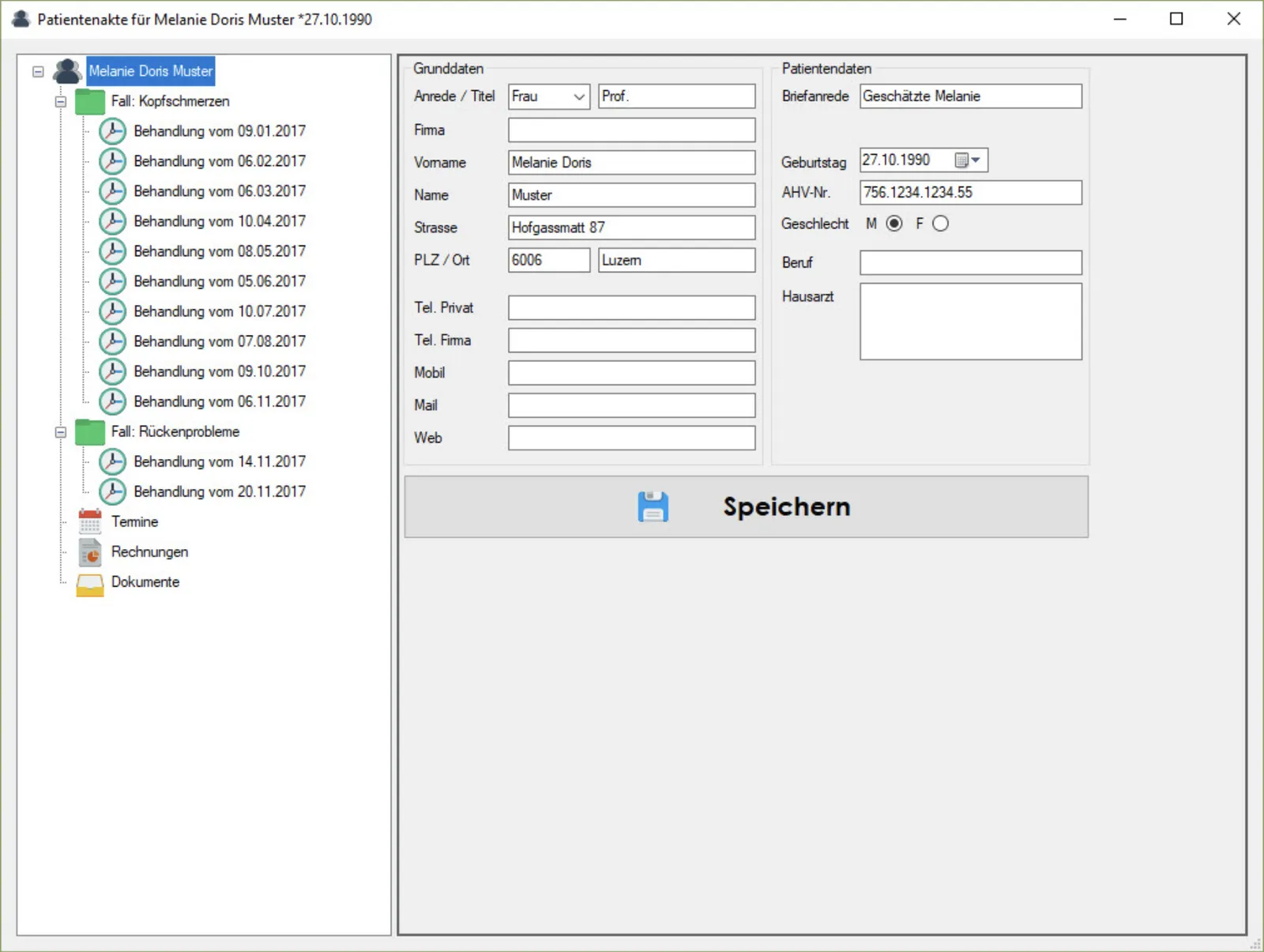
Task: Click into the Tel. Privat input field
Action: click(x=632, y=308)
